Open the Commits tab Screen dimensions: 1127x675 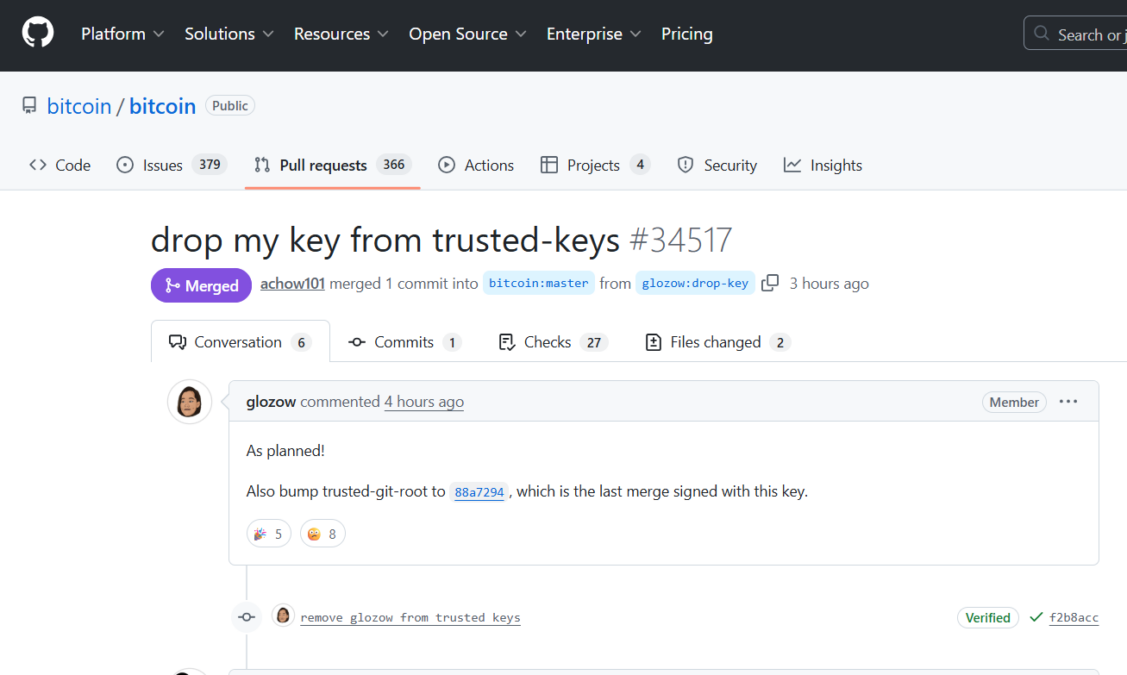pos(405,342)
